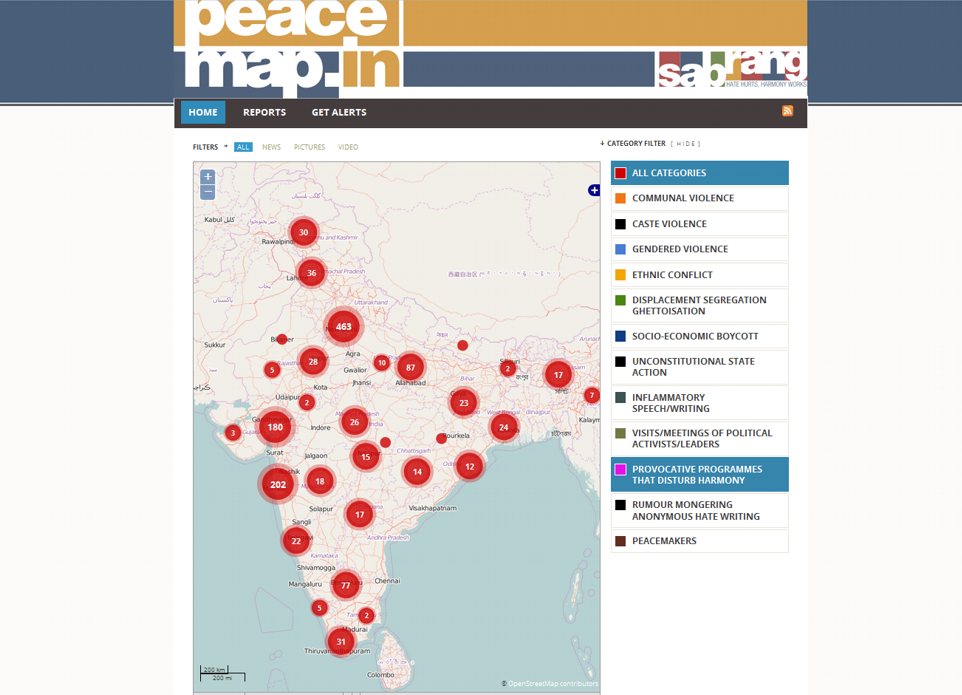Open the 31 incident cluster marker

click(x=341, y=642)
